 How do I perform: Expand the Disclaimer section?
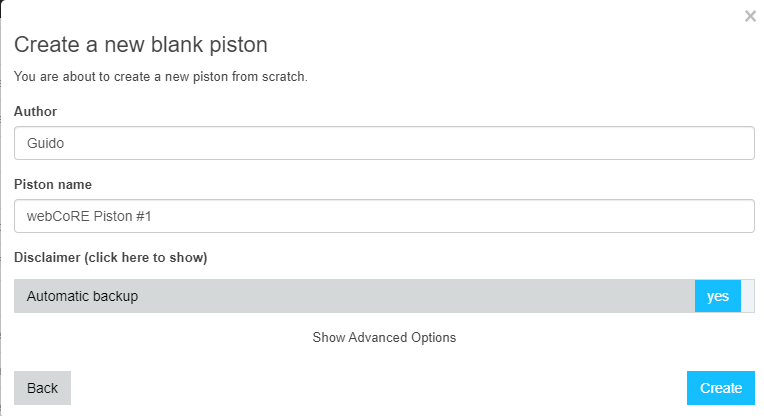[x=111, y=257]
